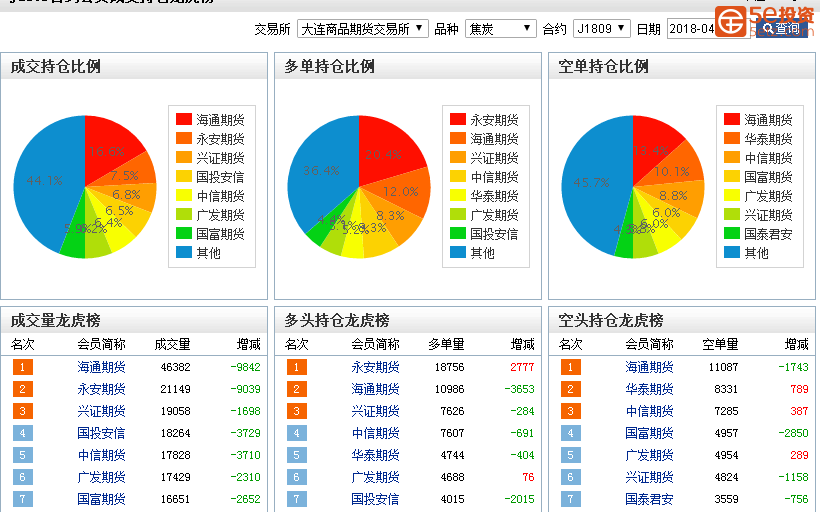Screen dimensions: 822x512
Task: Open 国泰君安 link in 空头持仓龙虎榜
Action: coord(650,499)
